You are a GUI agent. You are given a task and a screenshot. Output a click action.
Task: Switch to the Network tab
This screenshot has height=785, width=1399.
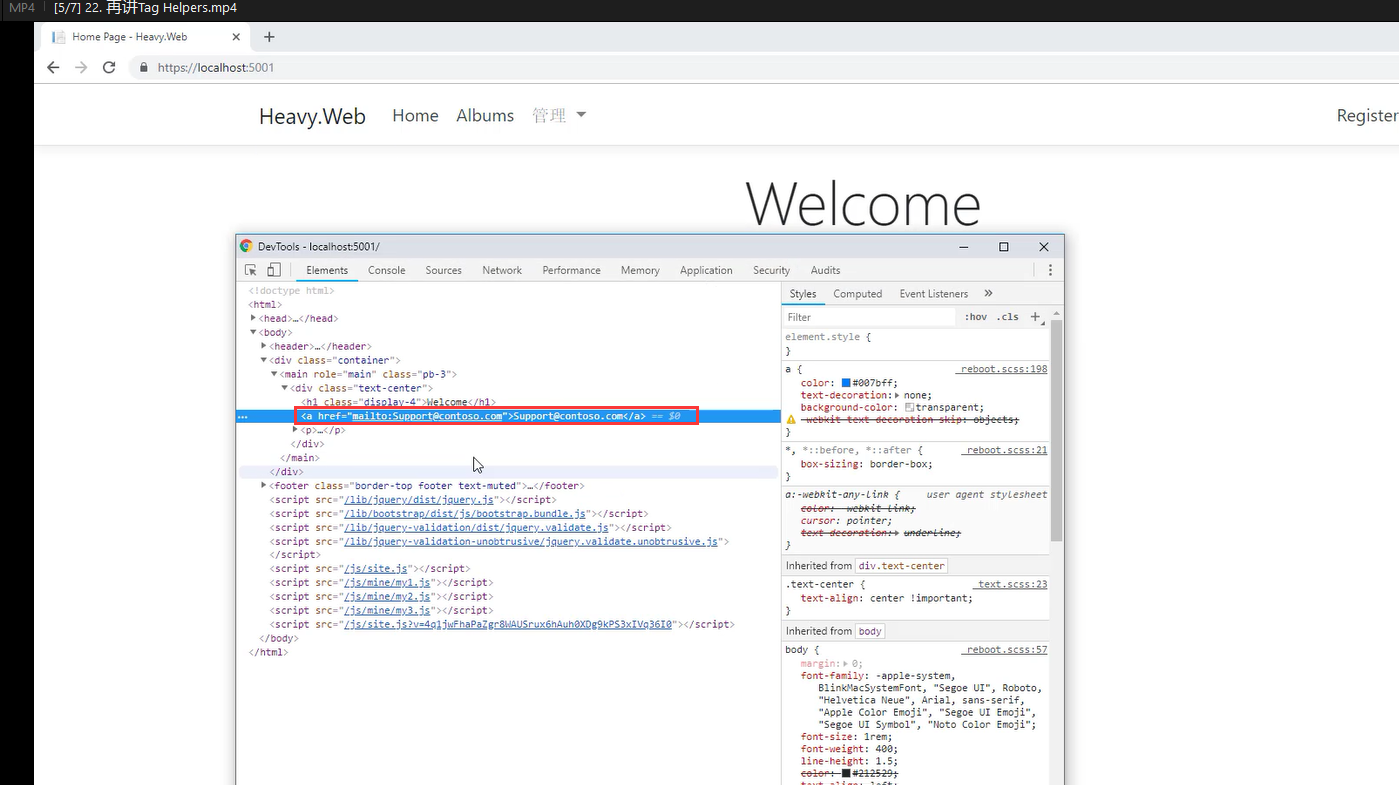[x=502, y=270]
